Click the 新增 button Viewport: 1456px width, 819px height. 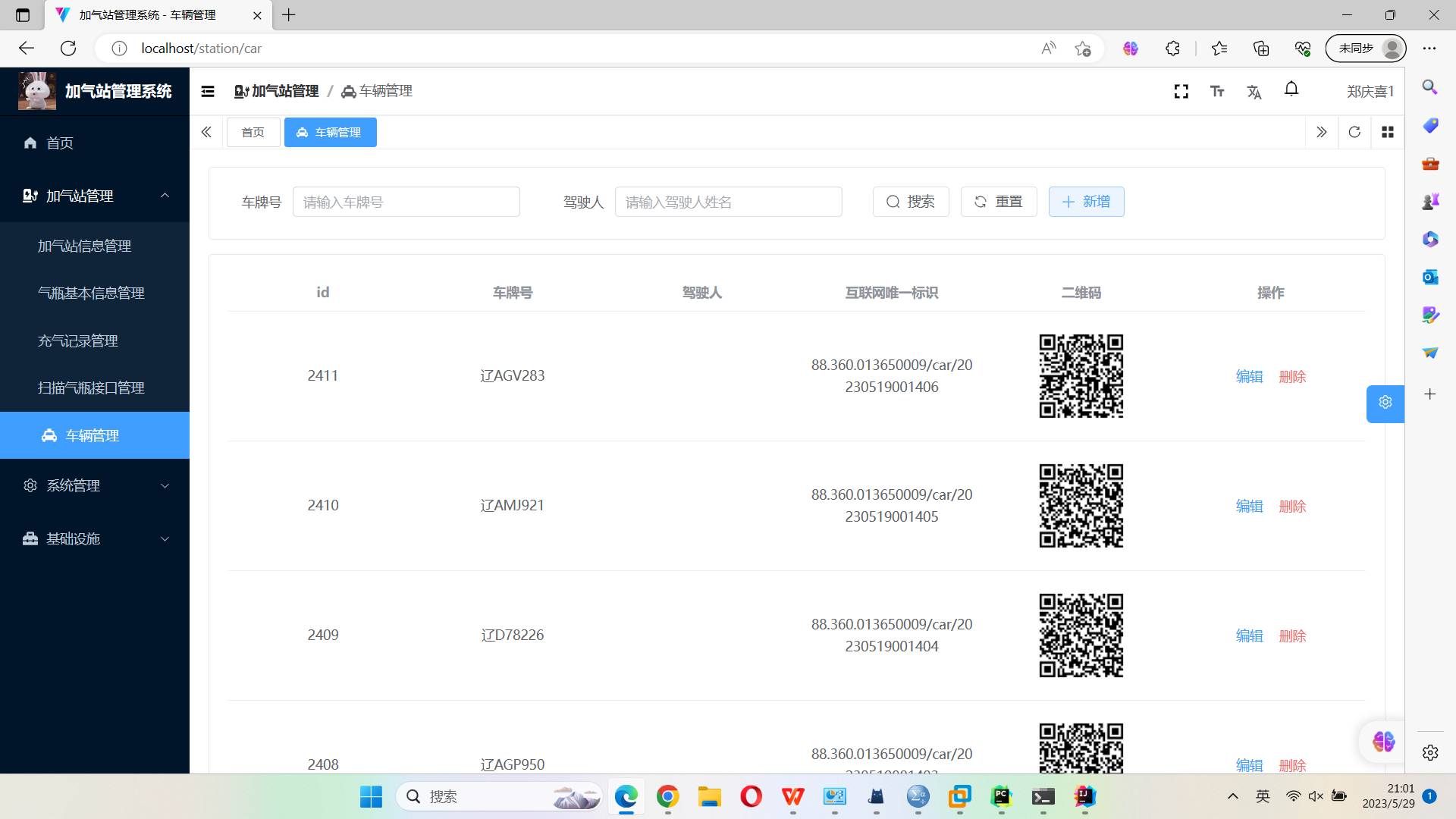coord(1086,202)
